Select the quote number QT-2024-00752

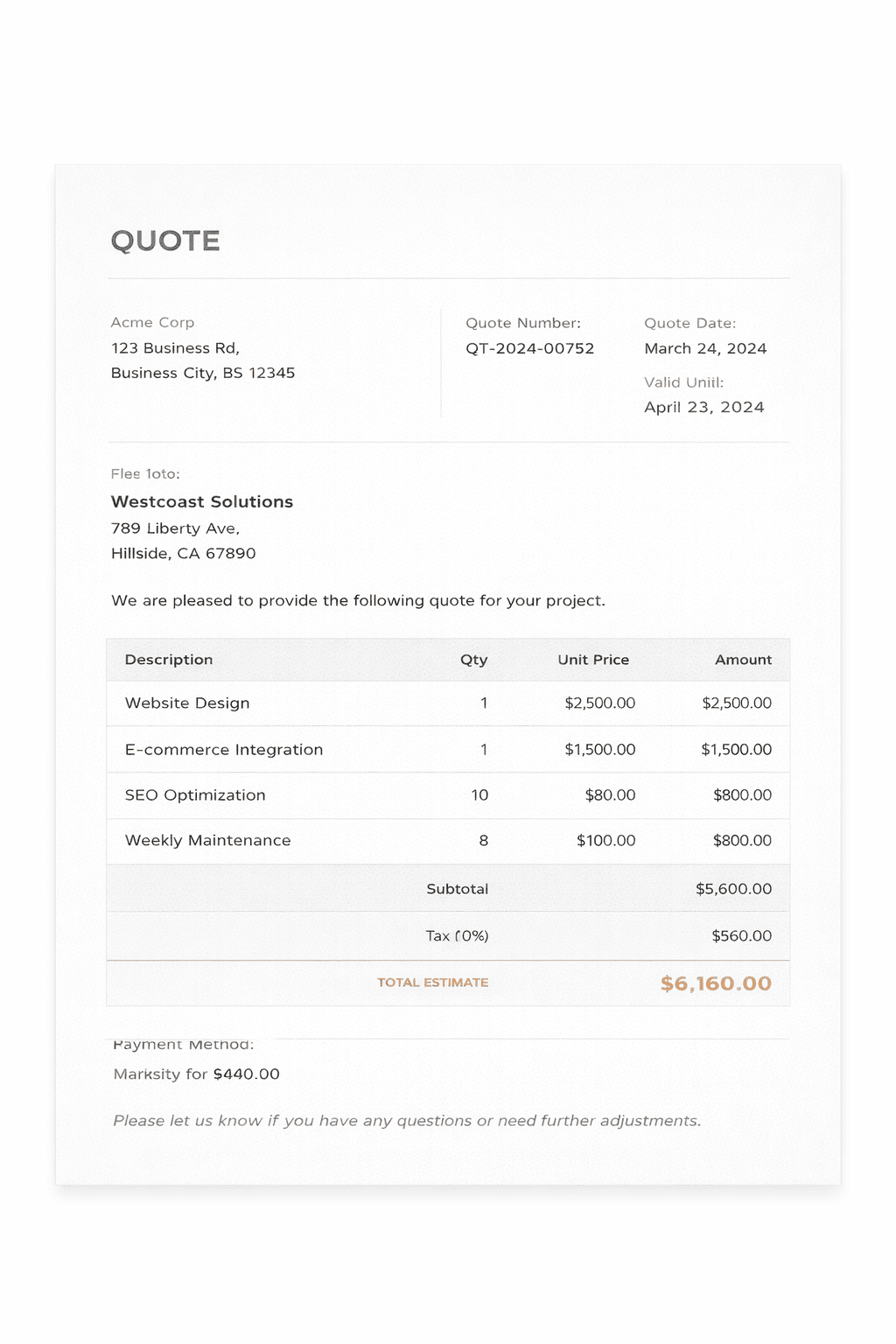(x=529, y=348)
